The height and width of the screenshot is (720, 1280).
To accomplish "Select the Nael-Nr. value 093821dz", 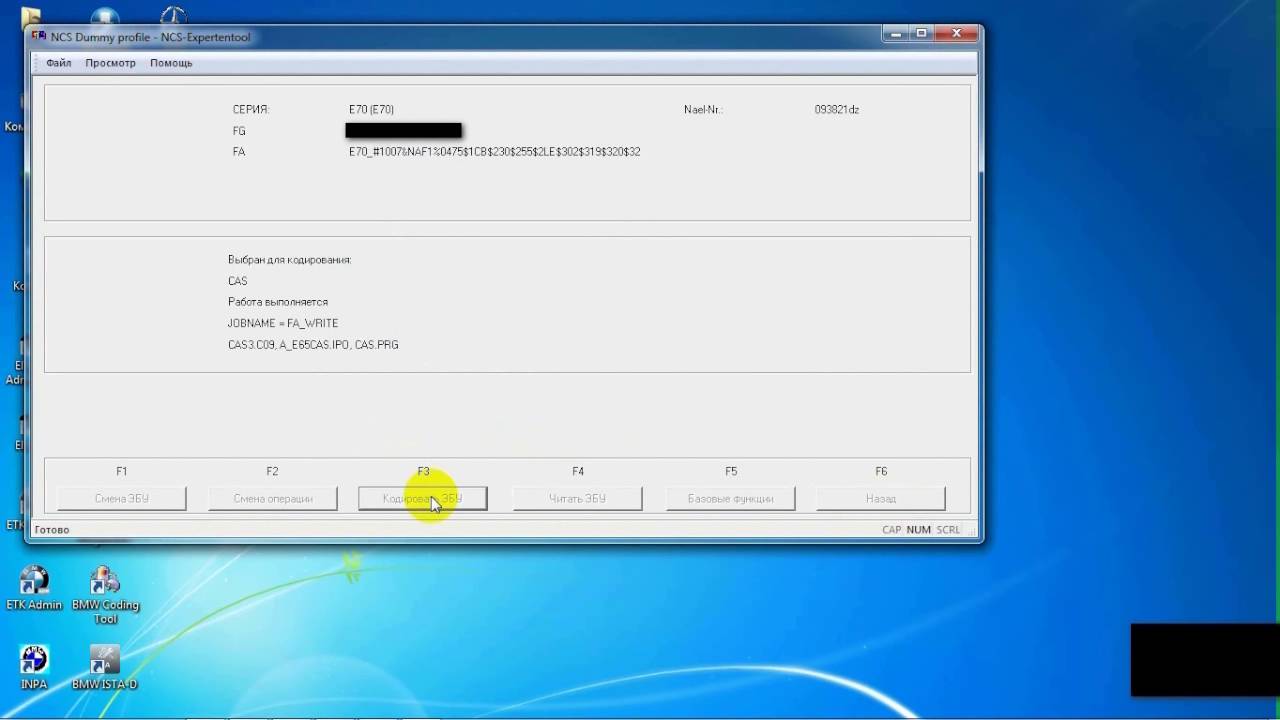I will [x=837, y=109].
